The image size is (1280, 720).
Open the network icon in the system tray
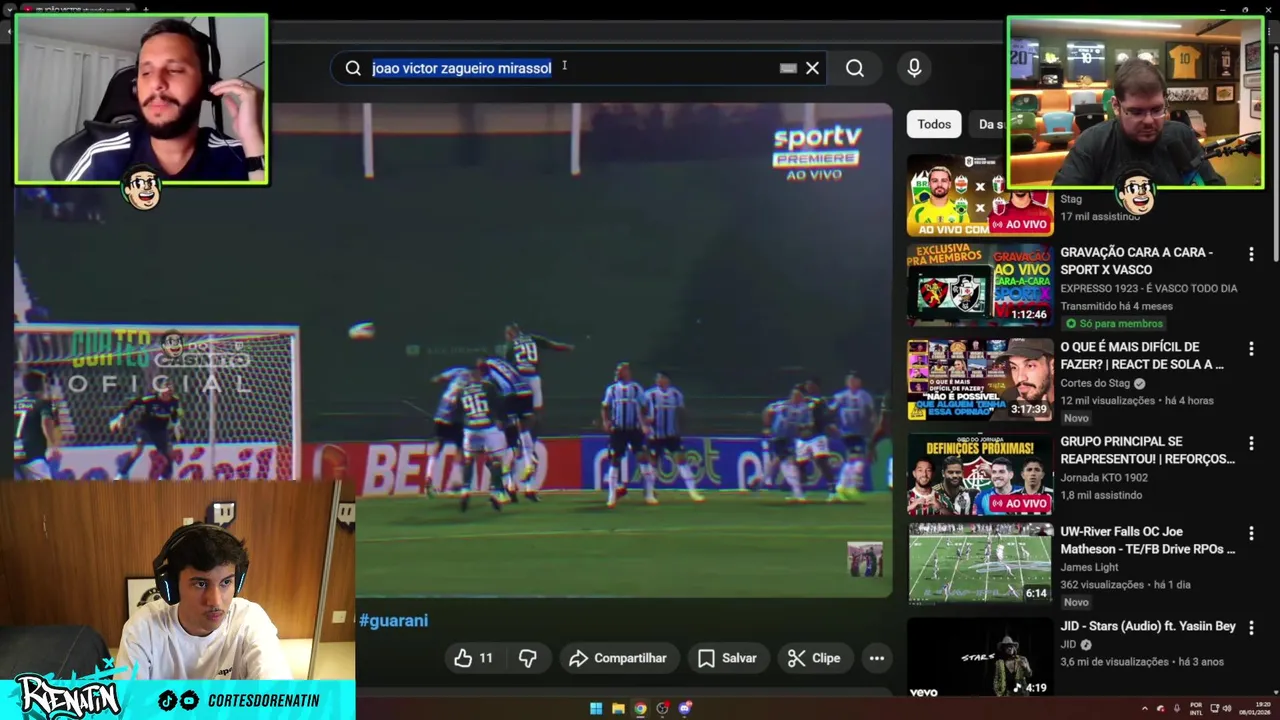point(1214,708)
